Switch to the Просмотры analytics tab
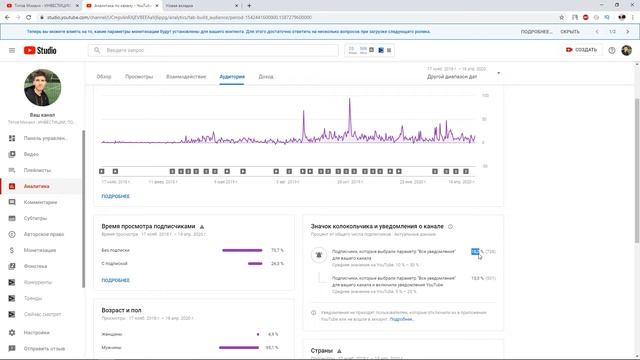The height and width of the screenshot is (360, 640). coord(139,77)
